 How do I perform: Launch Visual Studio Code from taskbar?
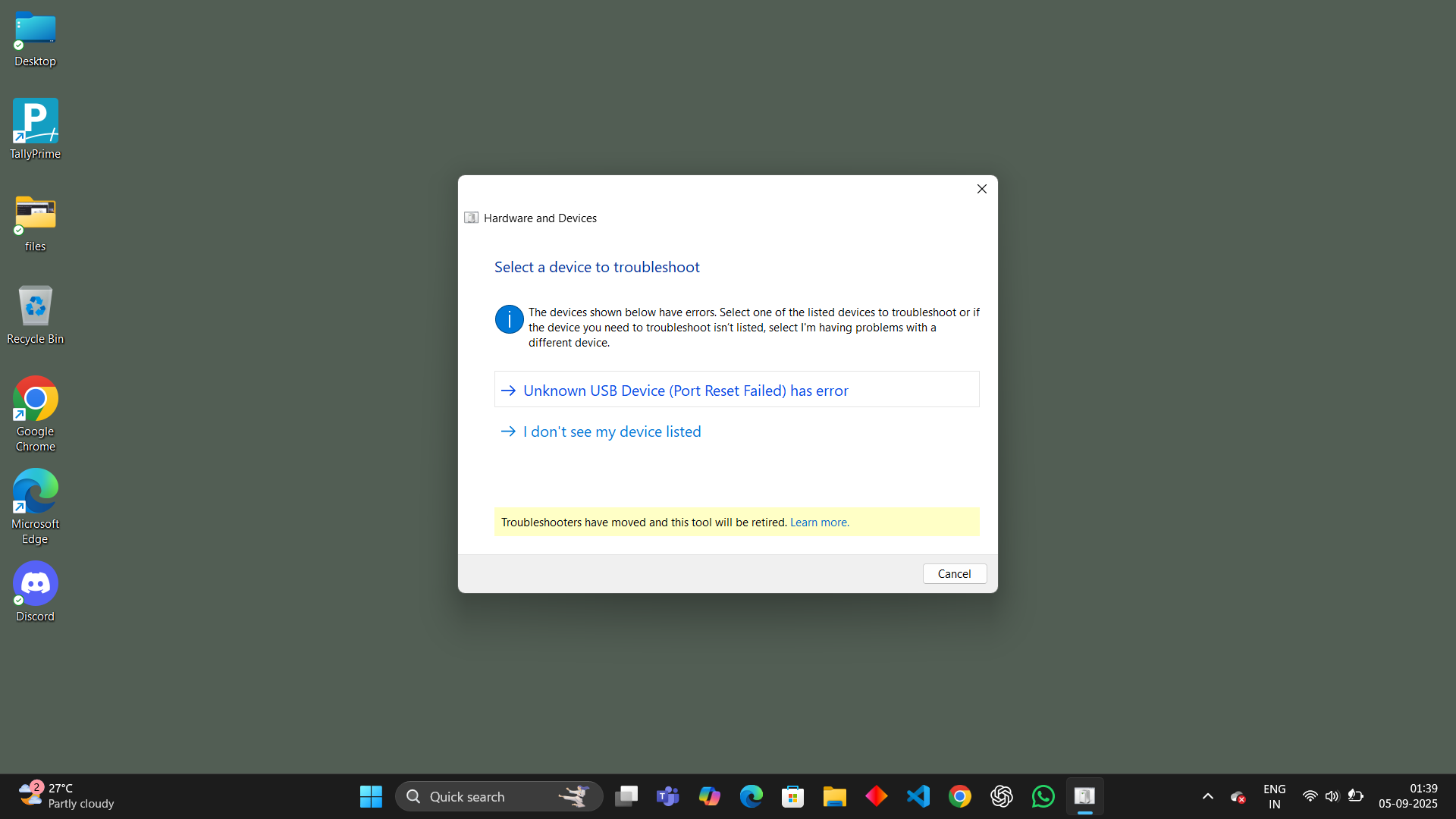918,796
